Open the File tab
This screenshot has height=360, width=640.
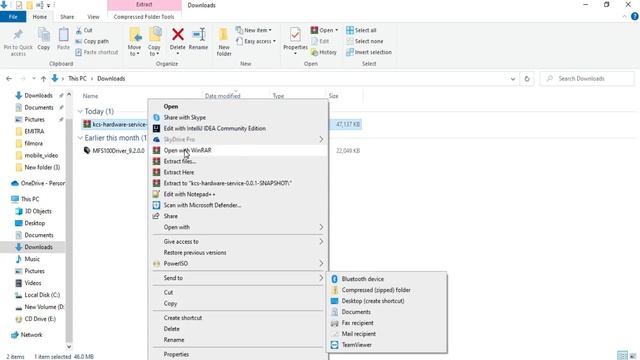coord(13,17)
